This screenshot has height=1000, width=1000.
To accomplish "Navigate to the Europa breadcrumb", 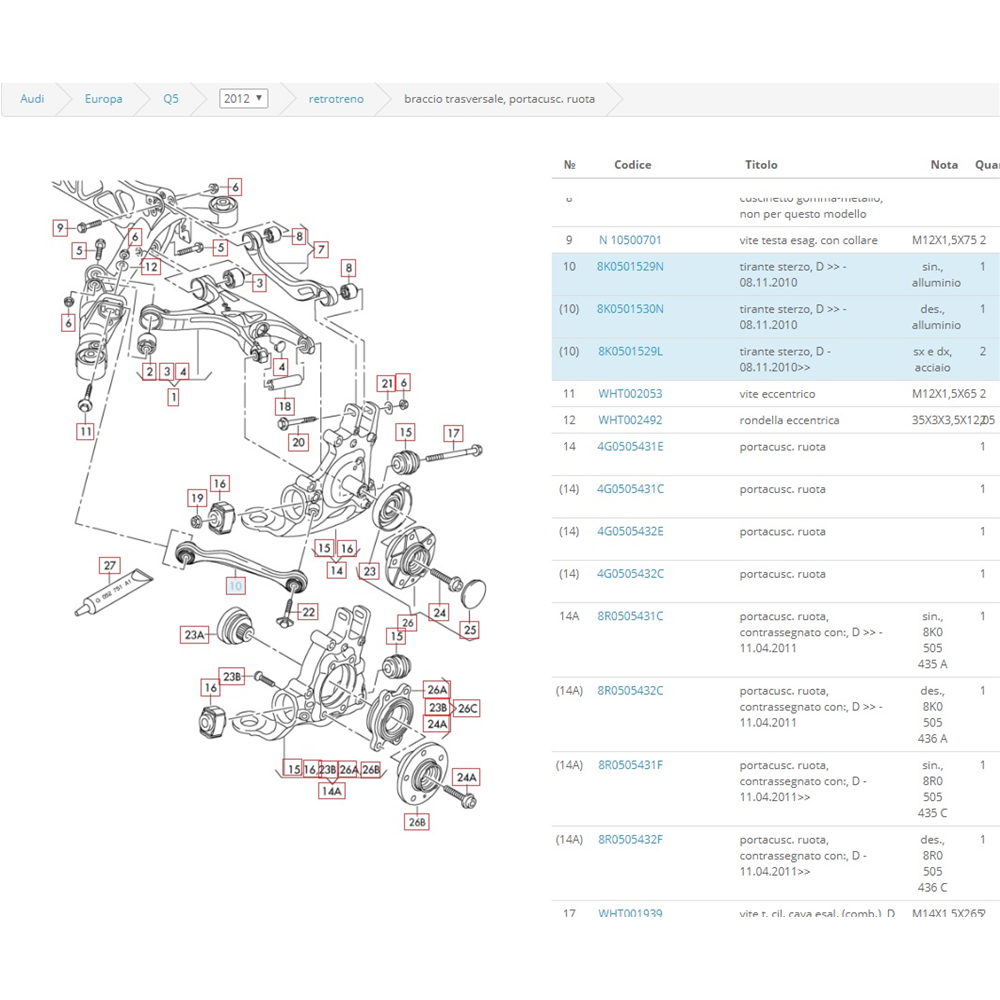I will coord(104,99).
